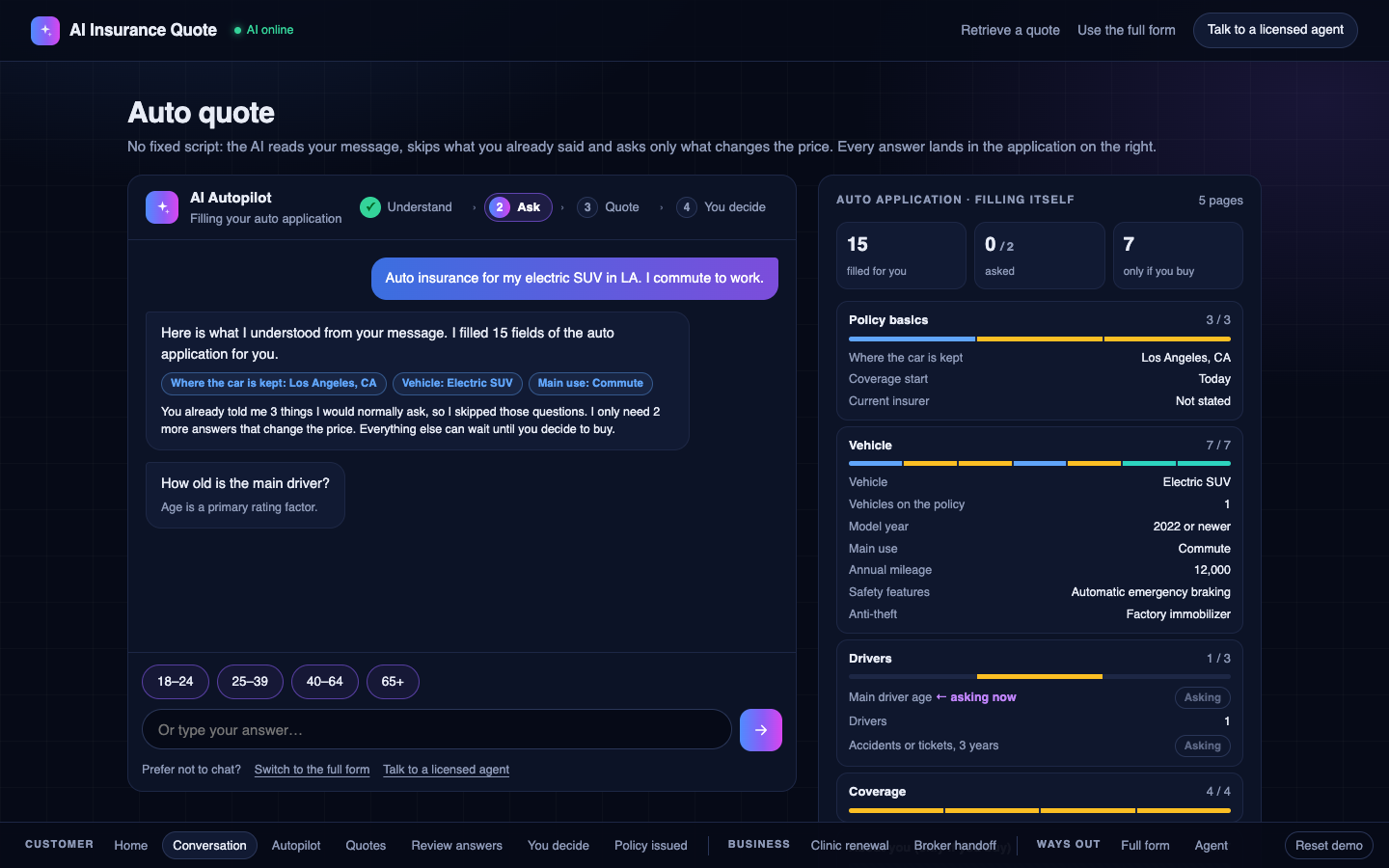Image resolution: width=1389 pixels, height=868 pixels.
Task: Click the 'How old is the main driver?' message
Action: click(245, 495)
